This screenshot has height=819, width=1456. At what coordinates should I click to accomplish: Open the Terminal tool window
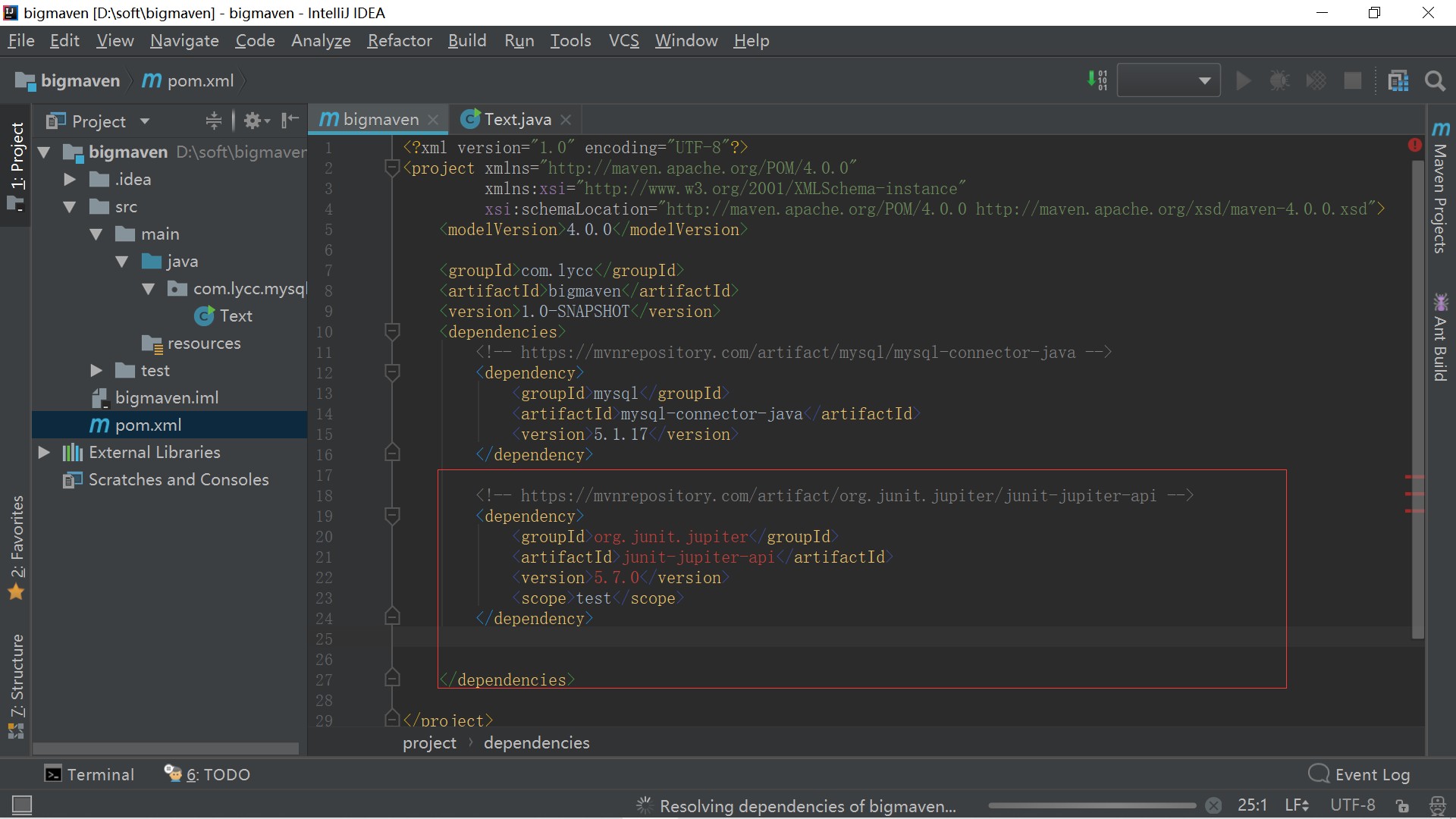pyautogui.click(x=89, y=774)
